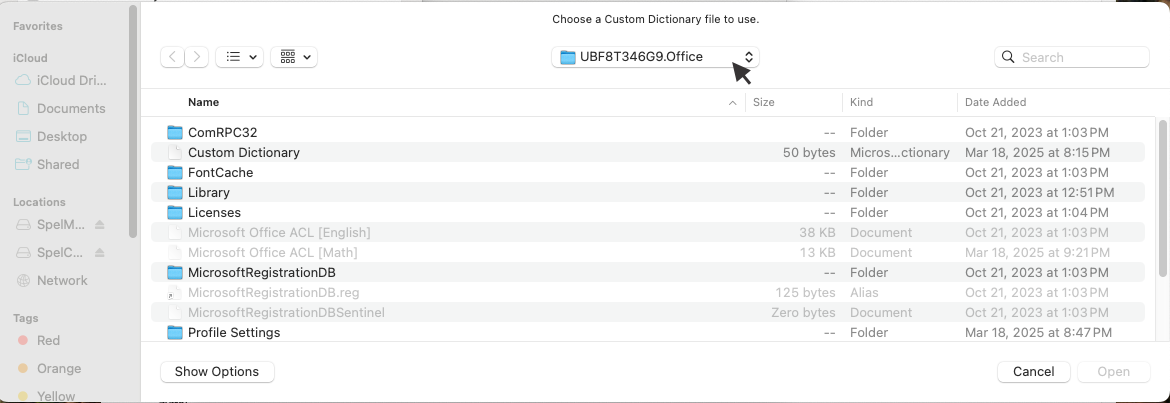
Task: Select the ComRPC32 folder icon
Action: pyautogui.click(x=175, y=132)
